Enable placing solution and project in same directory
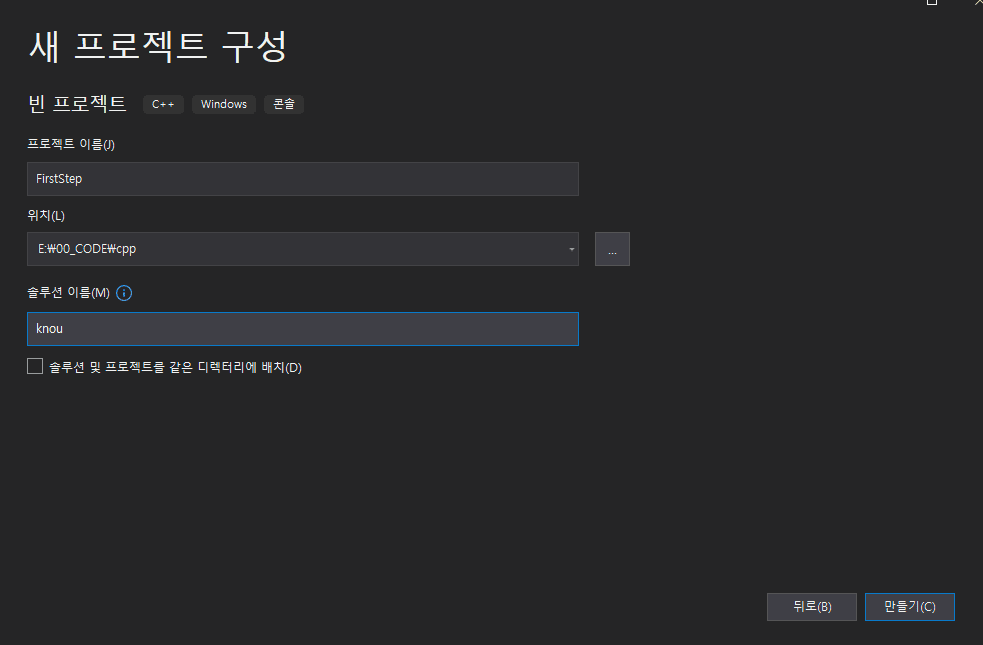 pyautogui.click(x=36, y=367)
